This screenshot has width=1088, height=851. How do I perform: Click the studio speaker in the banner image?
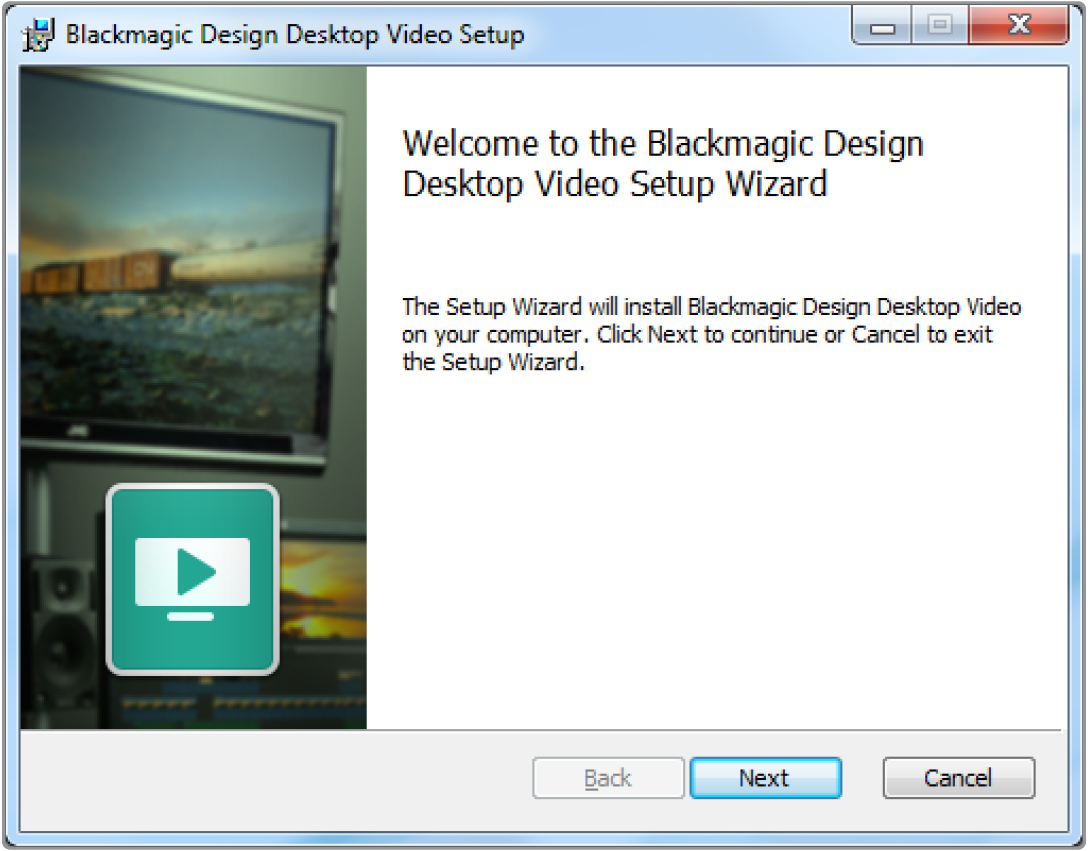click(60, 640)
